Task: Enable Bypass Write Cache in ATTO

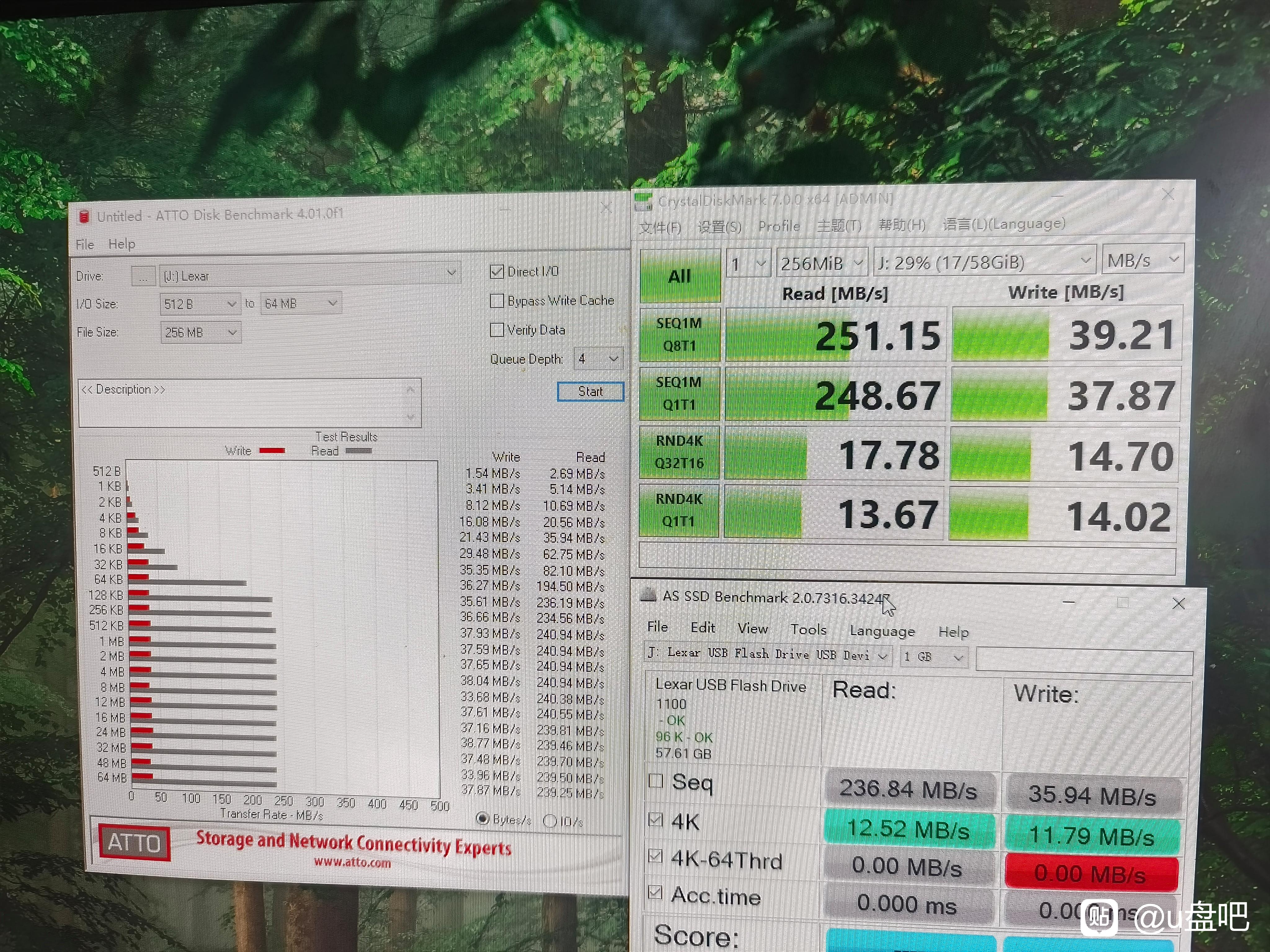Action: (497, 301)
